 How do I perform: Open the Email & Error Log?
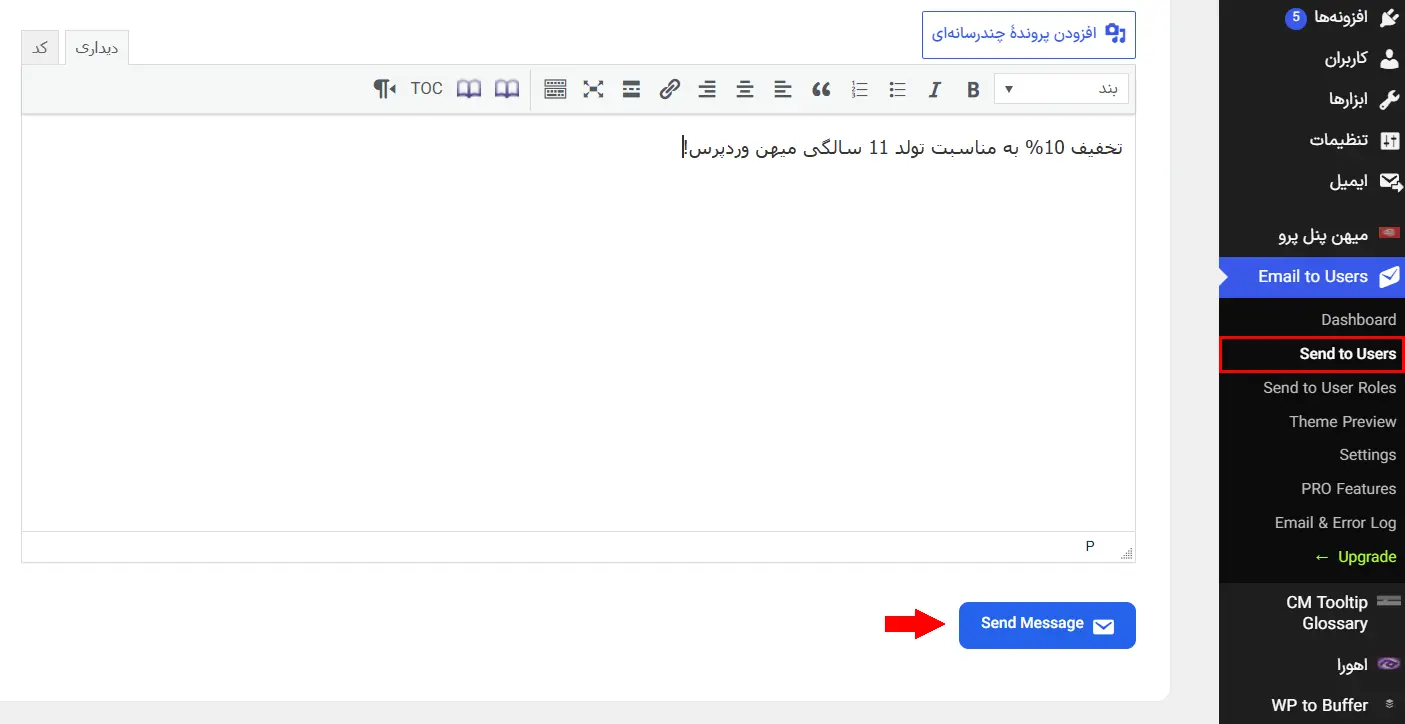pyautogui.click(x=1335, y=523)
